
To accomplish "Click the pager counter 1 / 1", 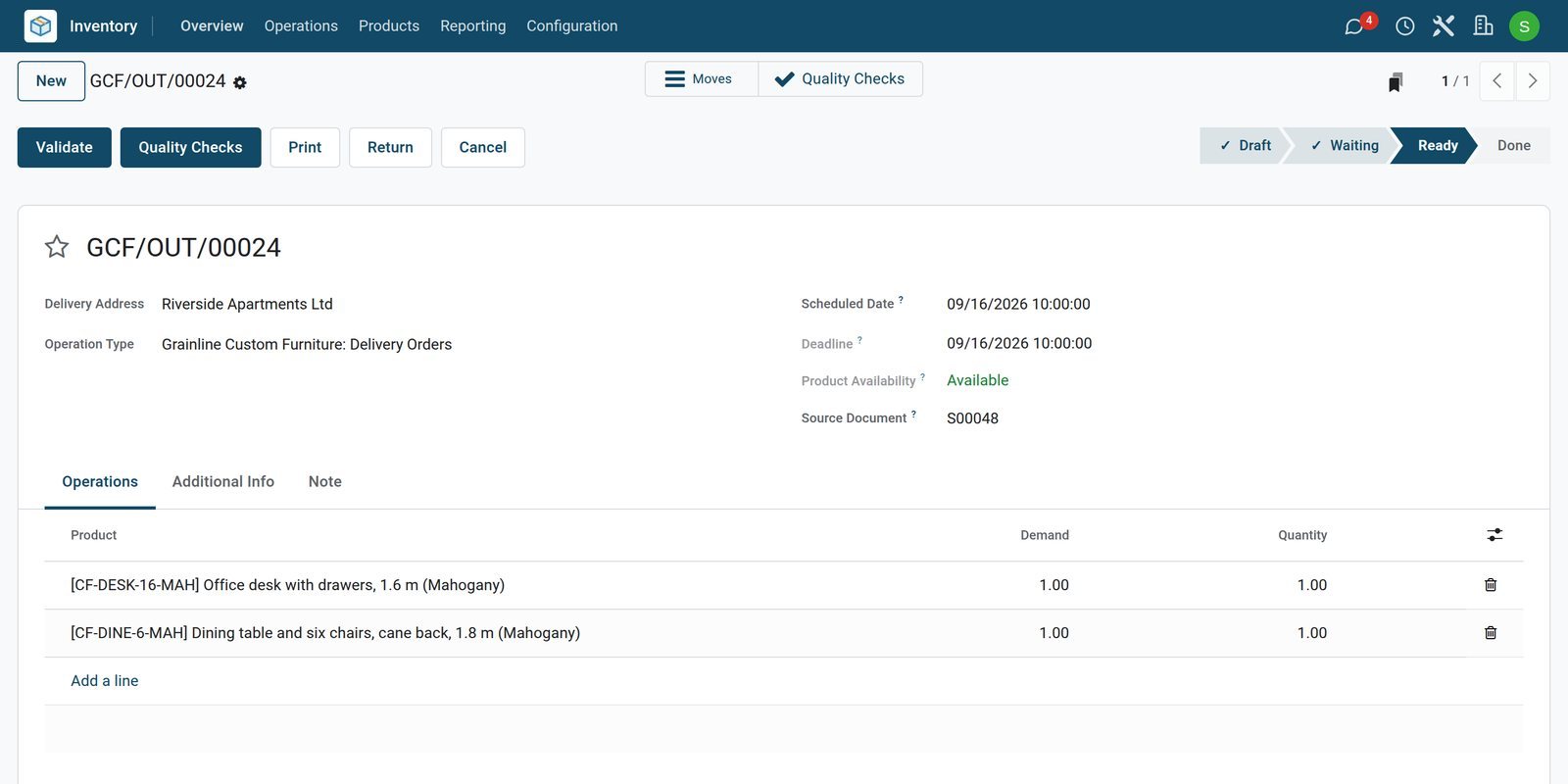I will 1455,81.
